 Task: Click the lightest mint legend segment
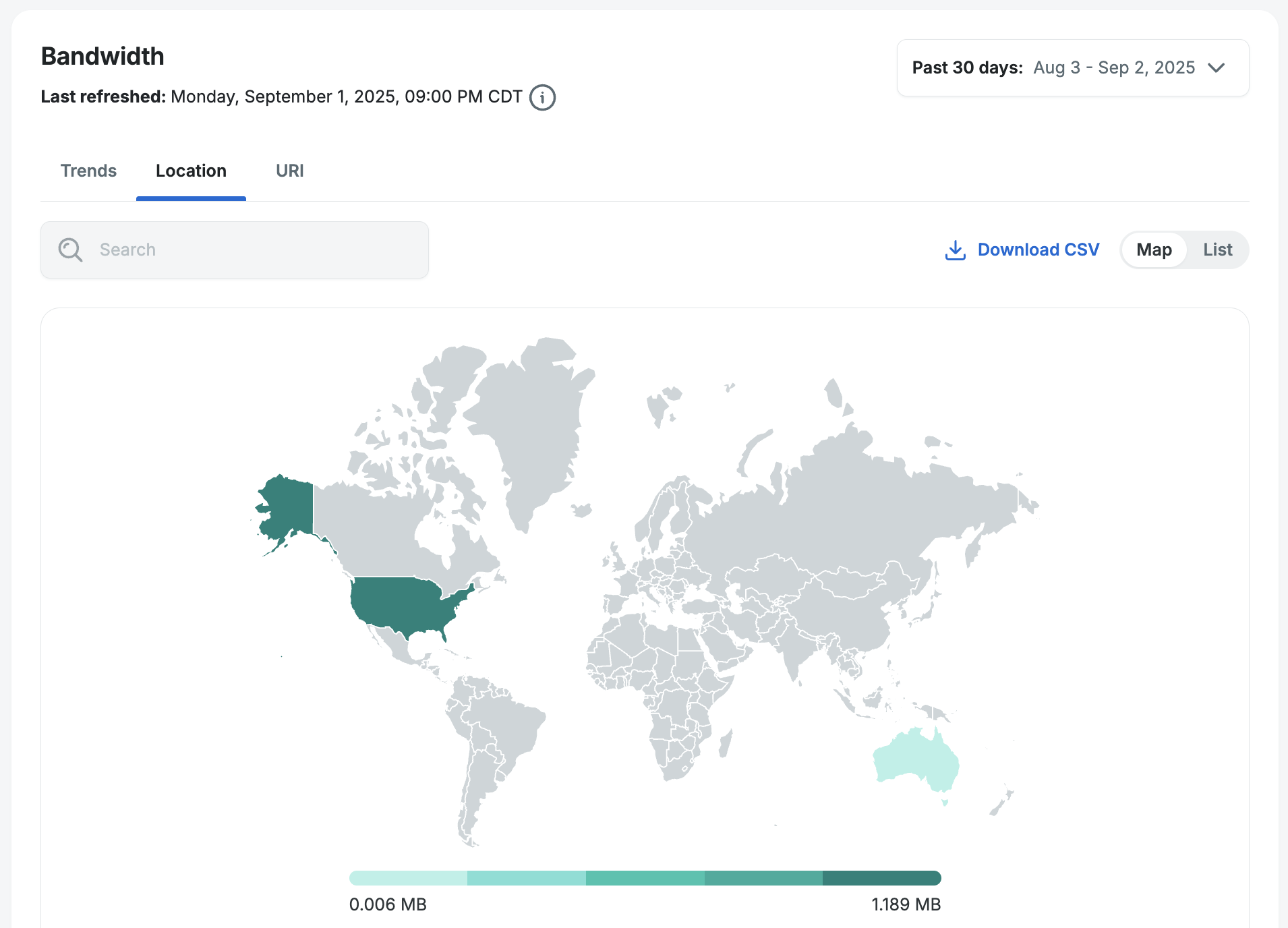click(408, 878)
